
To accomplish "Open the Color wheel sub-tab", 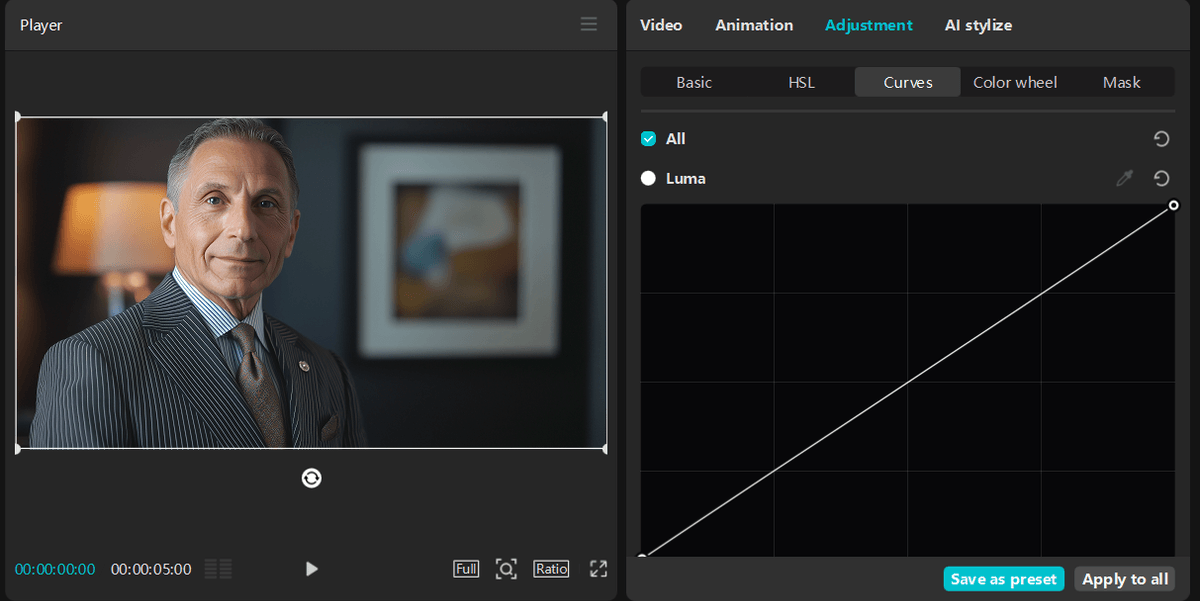I will click(1015, 82).
